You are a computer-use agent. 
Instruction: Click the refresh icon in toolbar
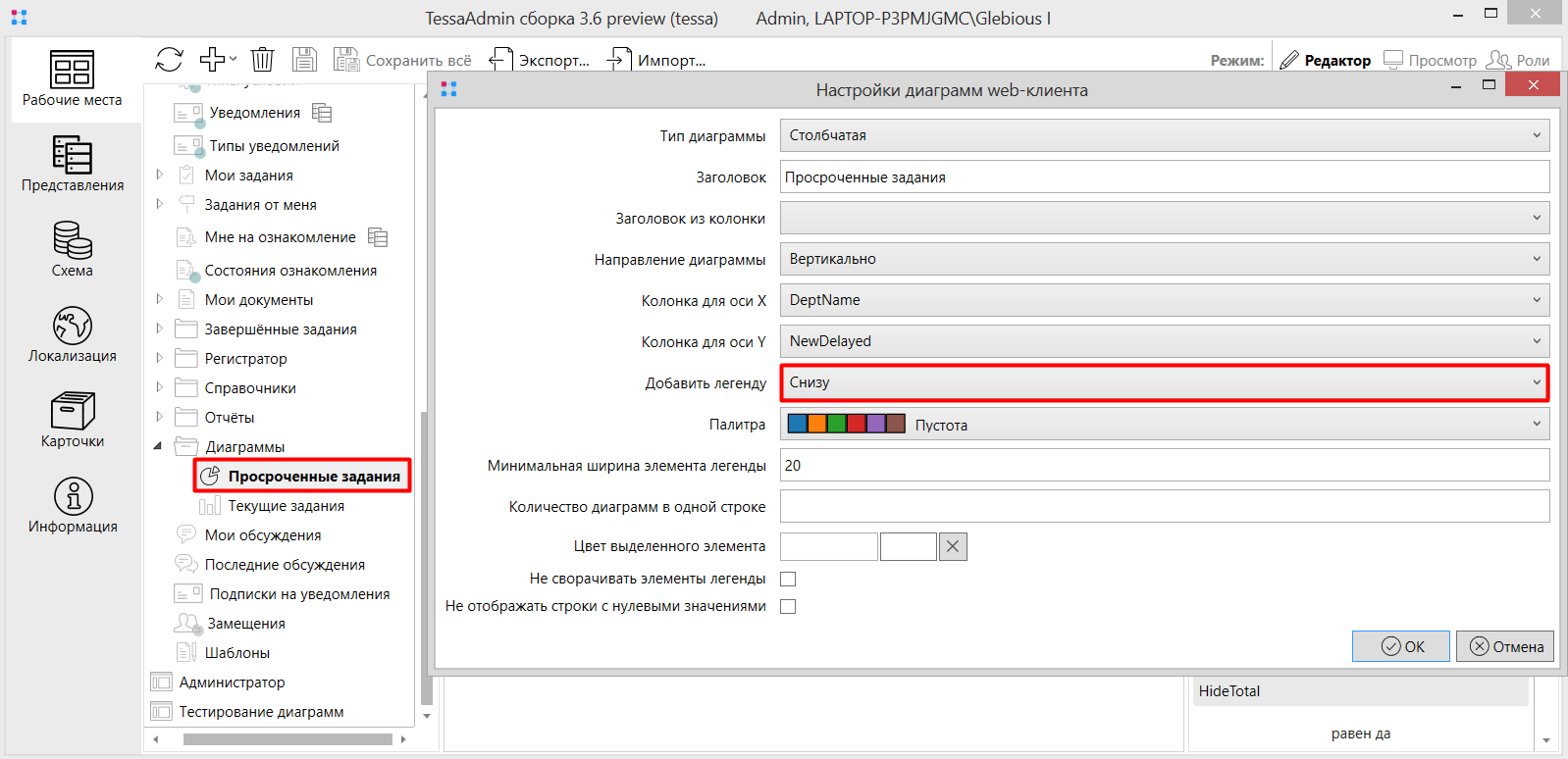pyautogui.click(x=169, y=60)
